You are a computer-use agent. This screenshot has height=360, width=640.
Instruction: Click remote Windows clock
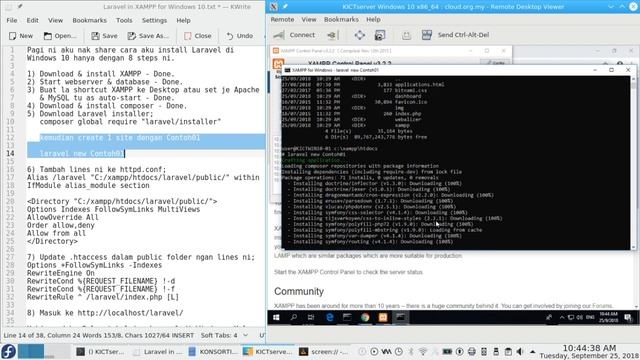(609, 317)
